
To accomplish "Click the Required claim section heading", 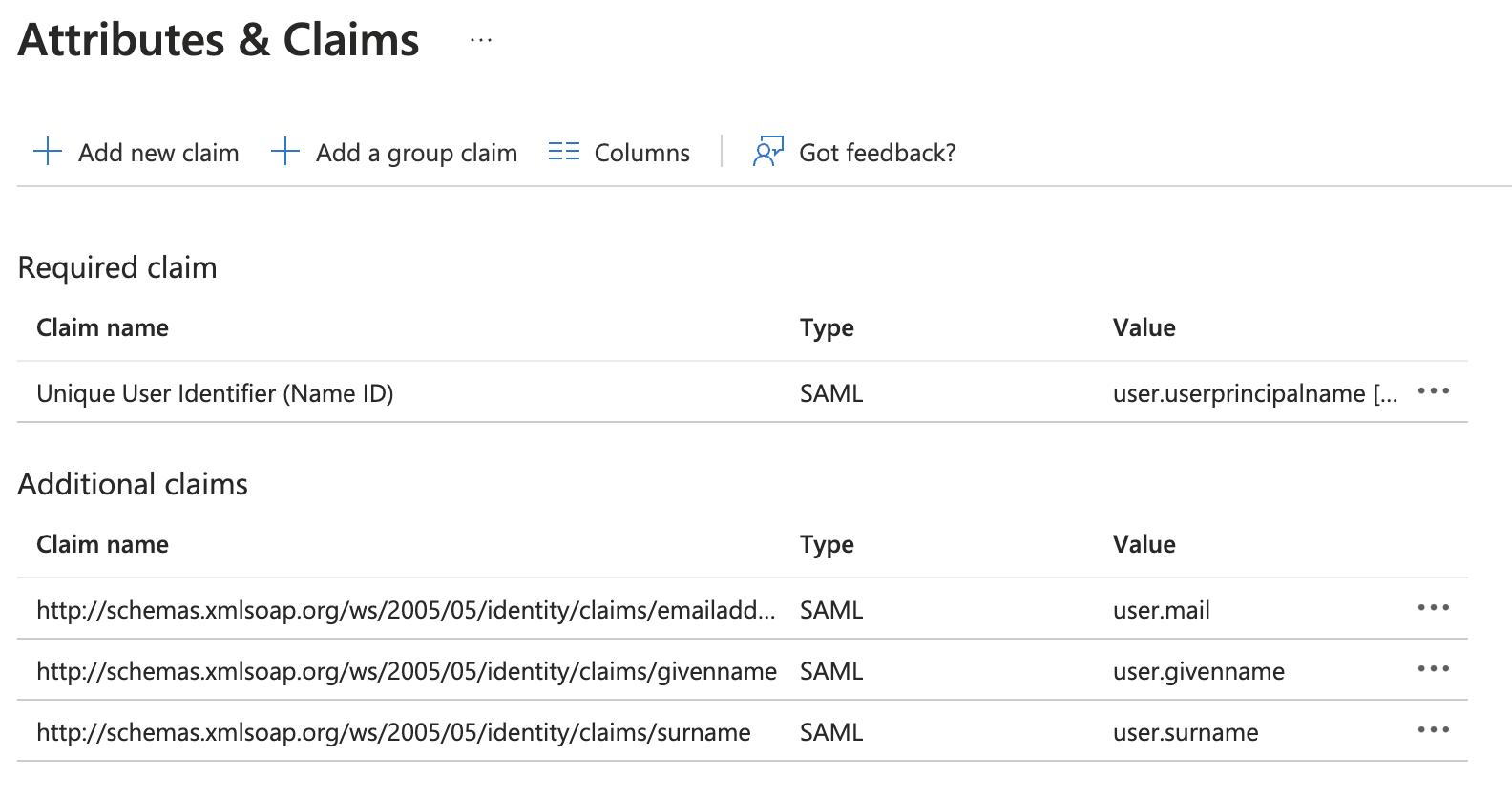I will pos(117,267).
